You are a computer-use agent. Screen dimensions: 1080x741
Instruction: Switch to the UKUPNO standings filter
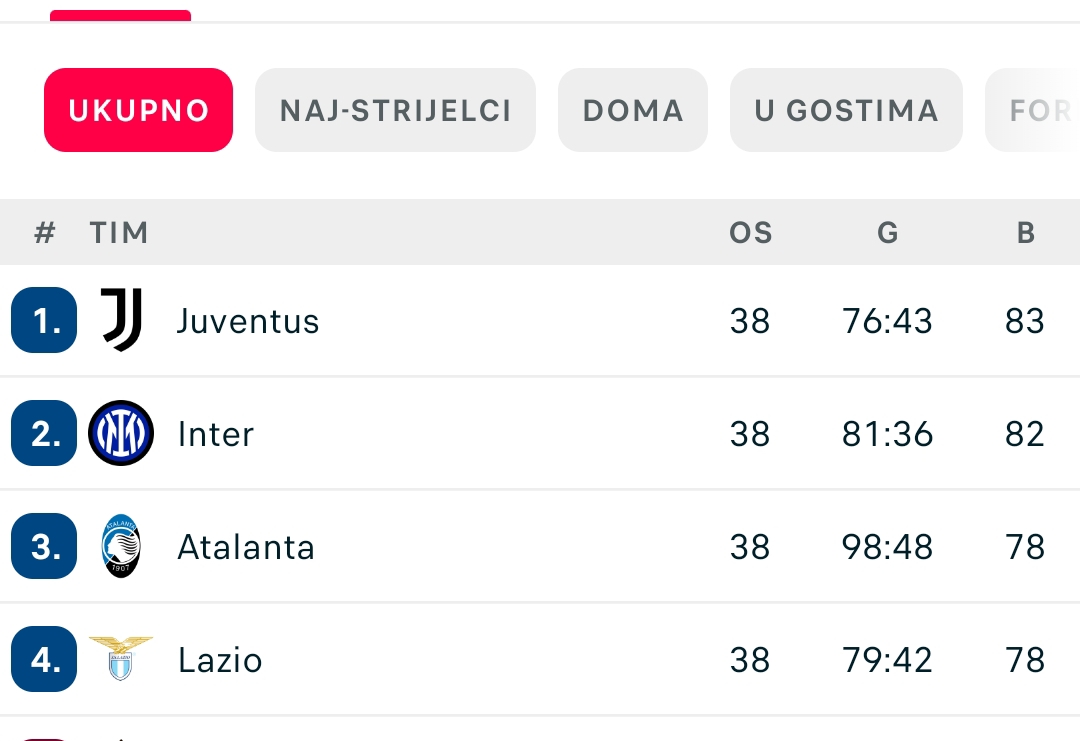click(138, 110)
